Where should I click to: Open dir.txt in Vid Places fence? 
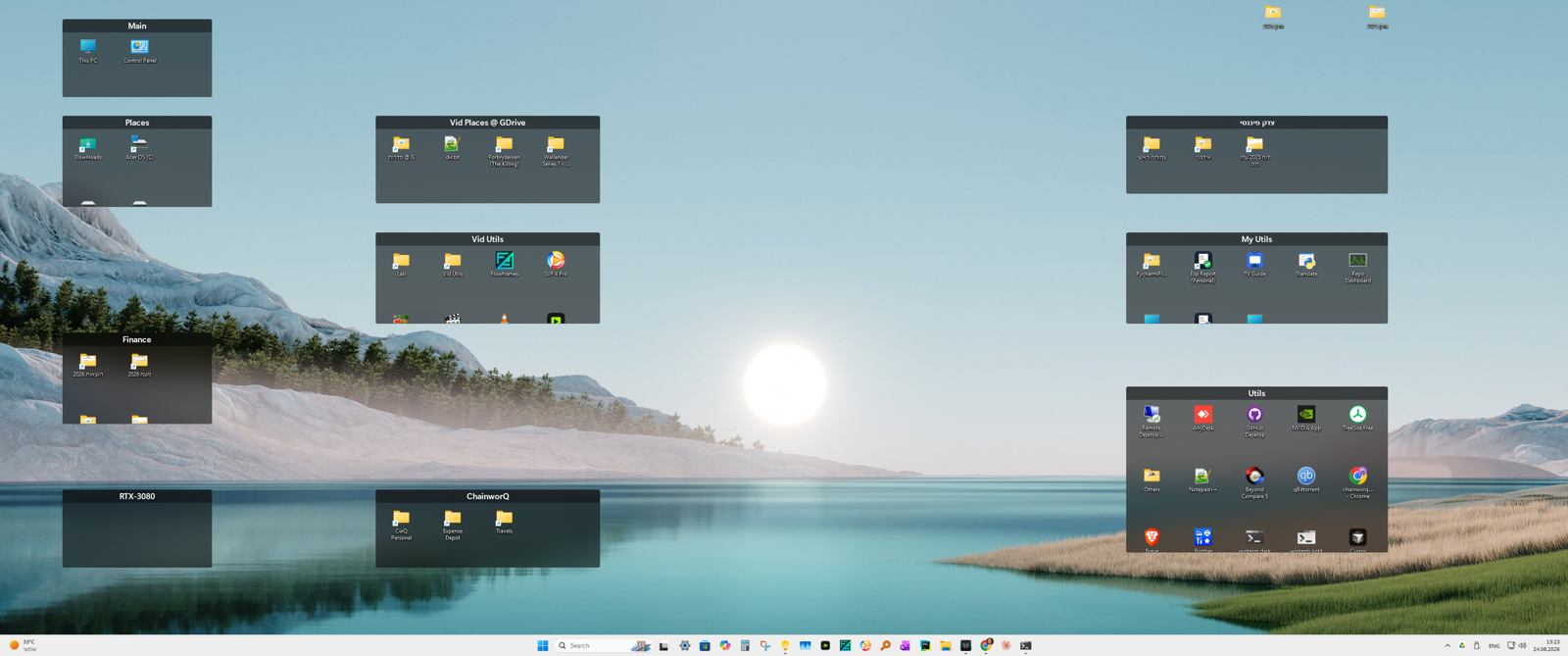click(x=452, y=147)
